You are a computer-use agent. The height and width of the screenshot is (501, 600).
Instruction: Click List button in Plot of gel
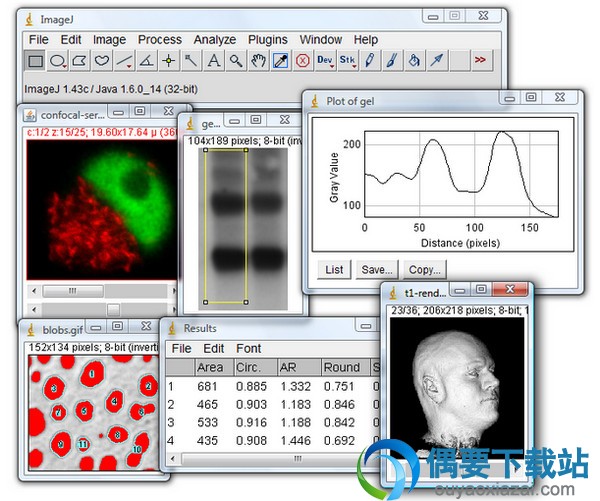coord(334,269)
